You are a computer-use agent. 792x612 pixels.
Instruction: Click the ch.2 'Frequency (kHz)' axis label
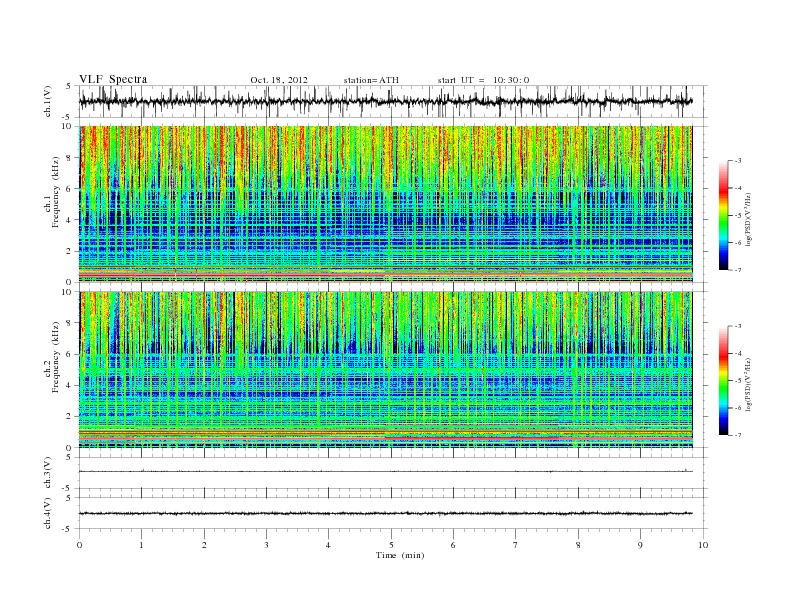(56, 356)
